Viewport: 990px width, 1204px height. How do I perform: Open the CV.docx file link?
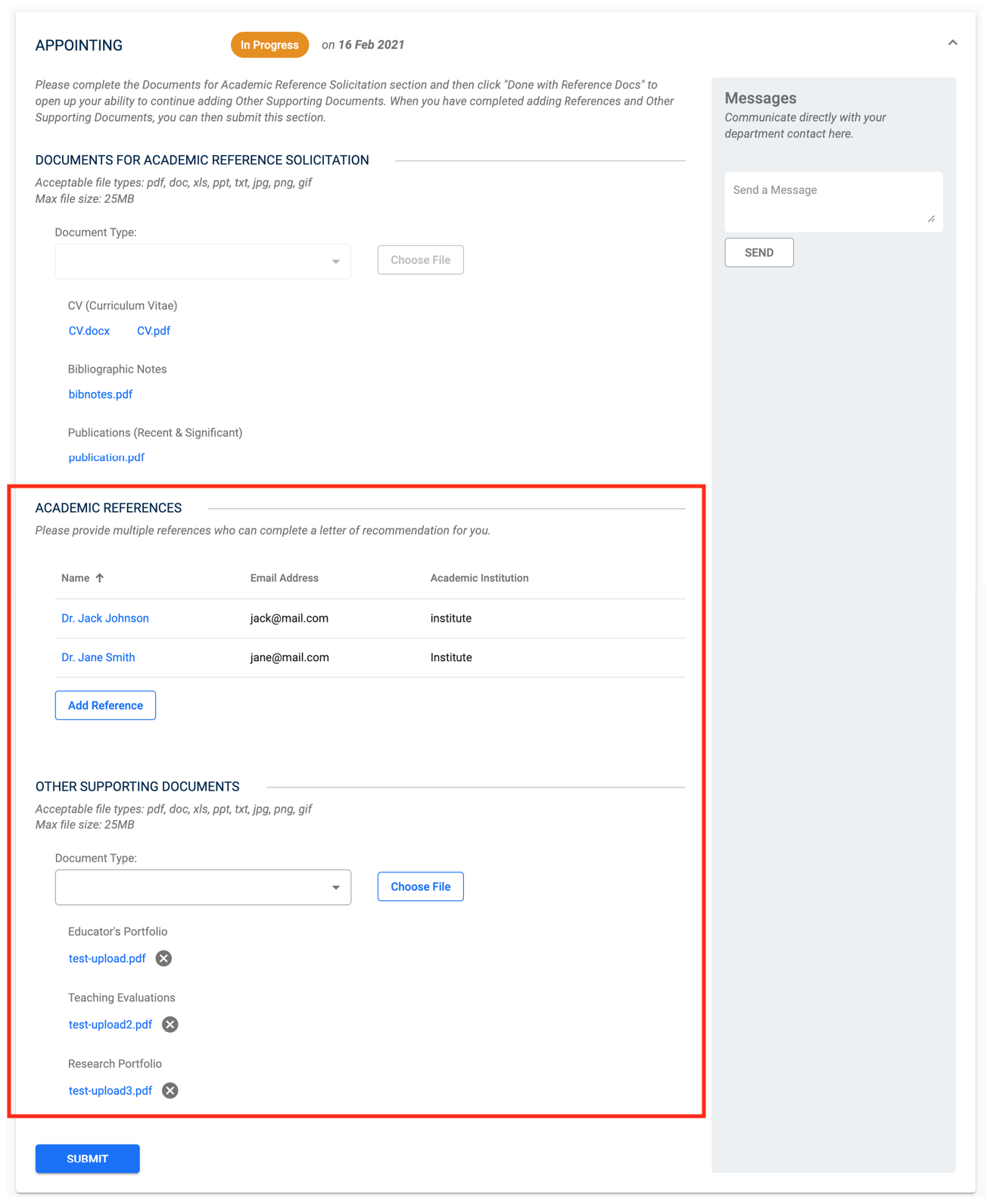coord(89,331)
